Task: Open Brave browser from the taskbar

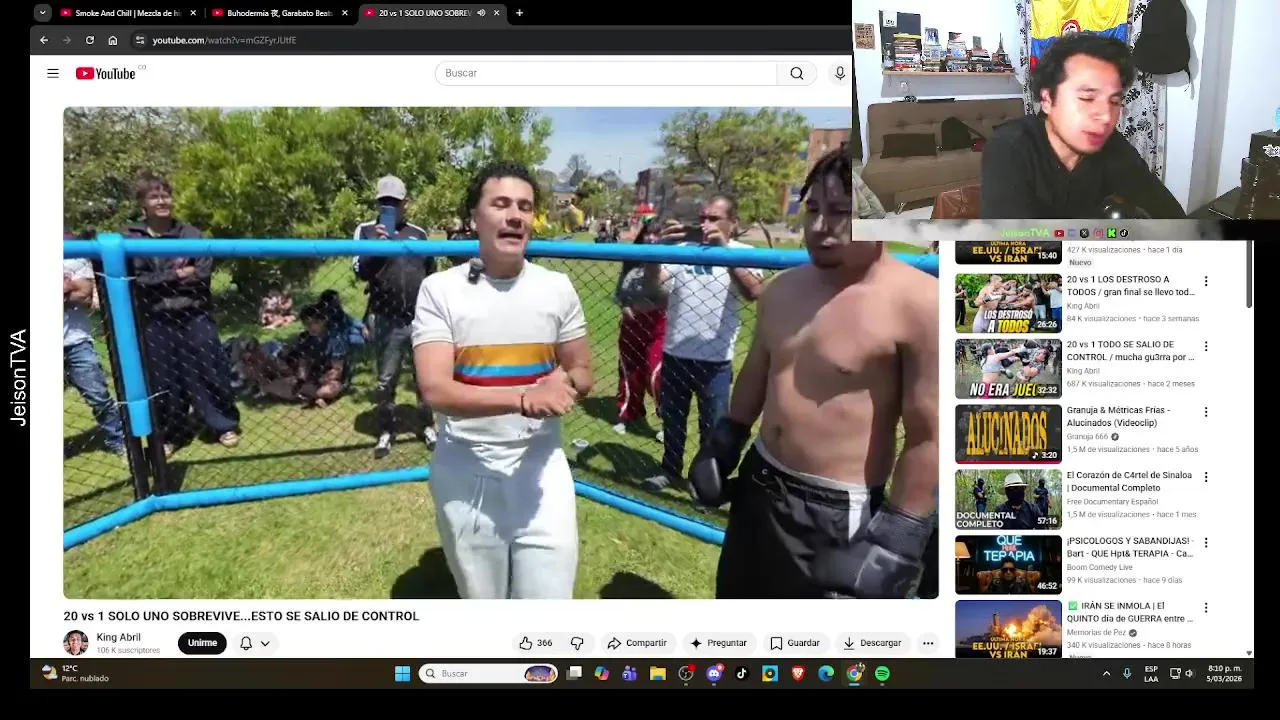Action: coord(798,674)
